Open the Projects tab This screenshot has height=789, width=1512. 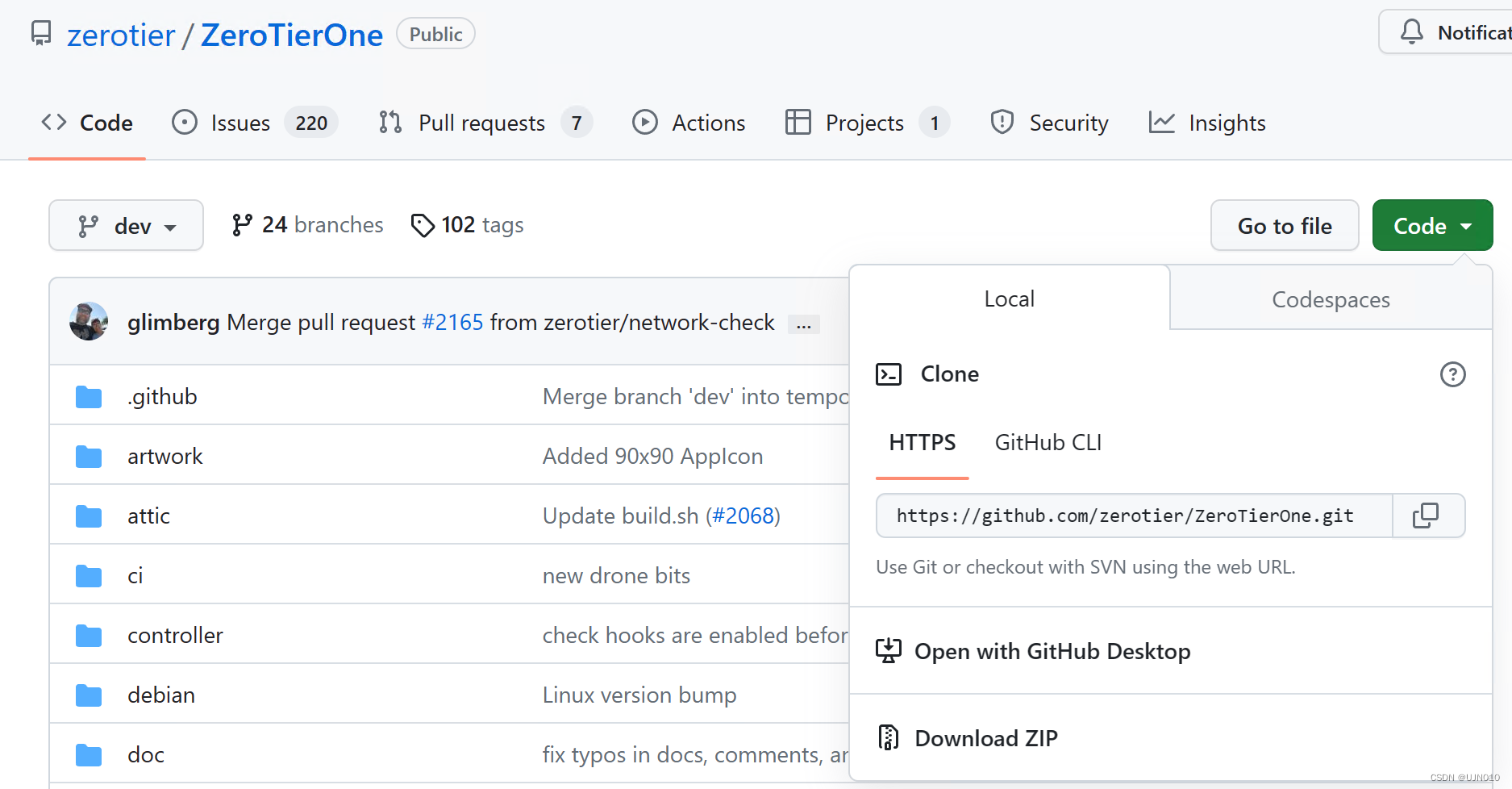point(867,123)
